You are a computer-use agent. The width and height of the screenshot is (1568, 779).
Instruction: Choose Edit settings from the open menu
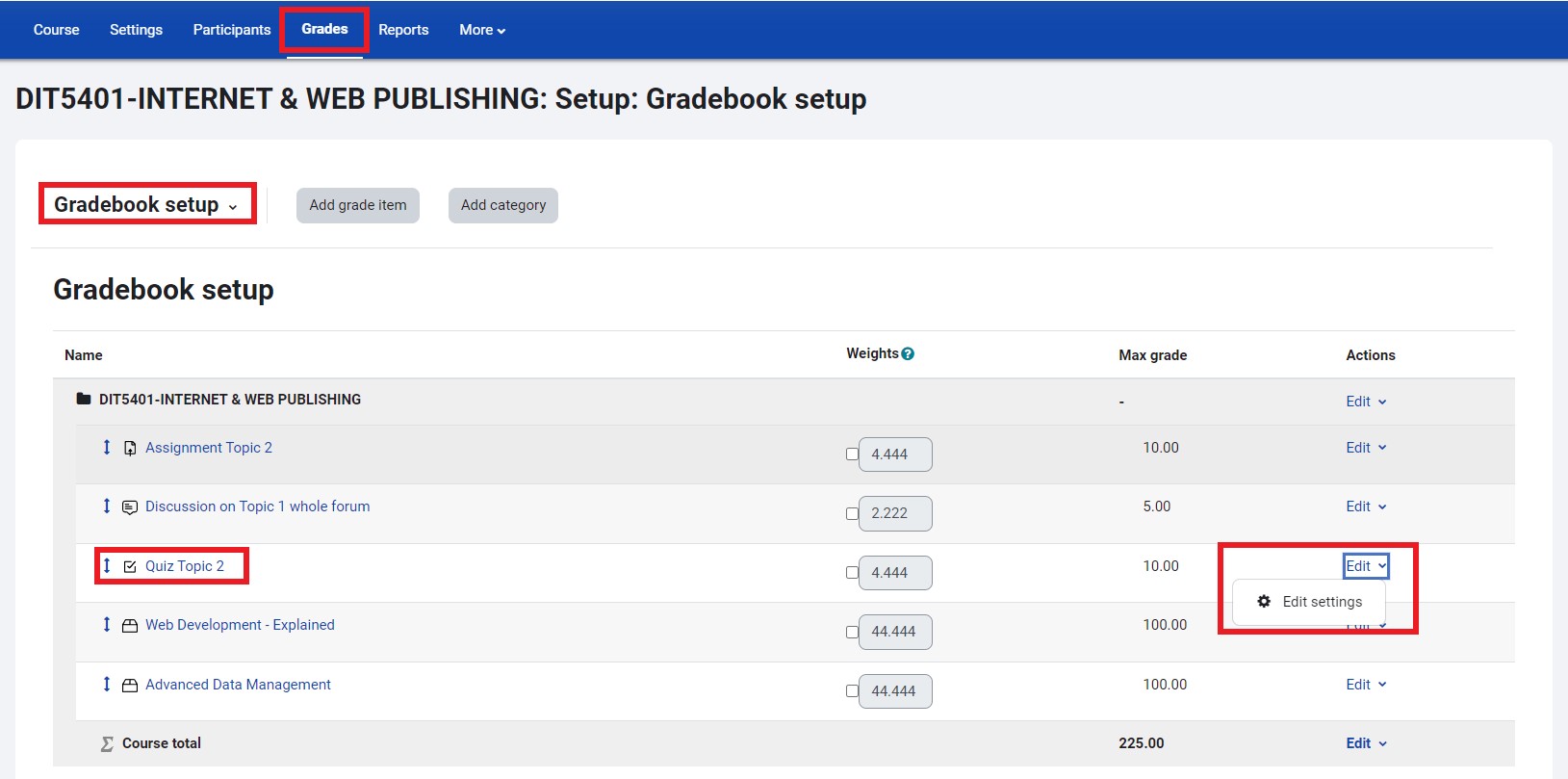point(1322,602)
